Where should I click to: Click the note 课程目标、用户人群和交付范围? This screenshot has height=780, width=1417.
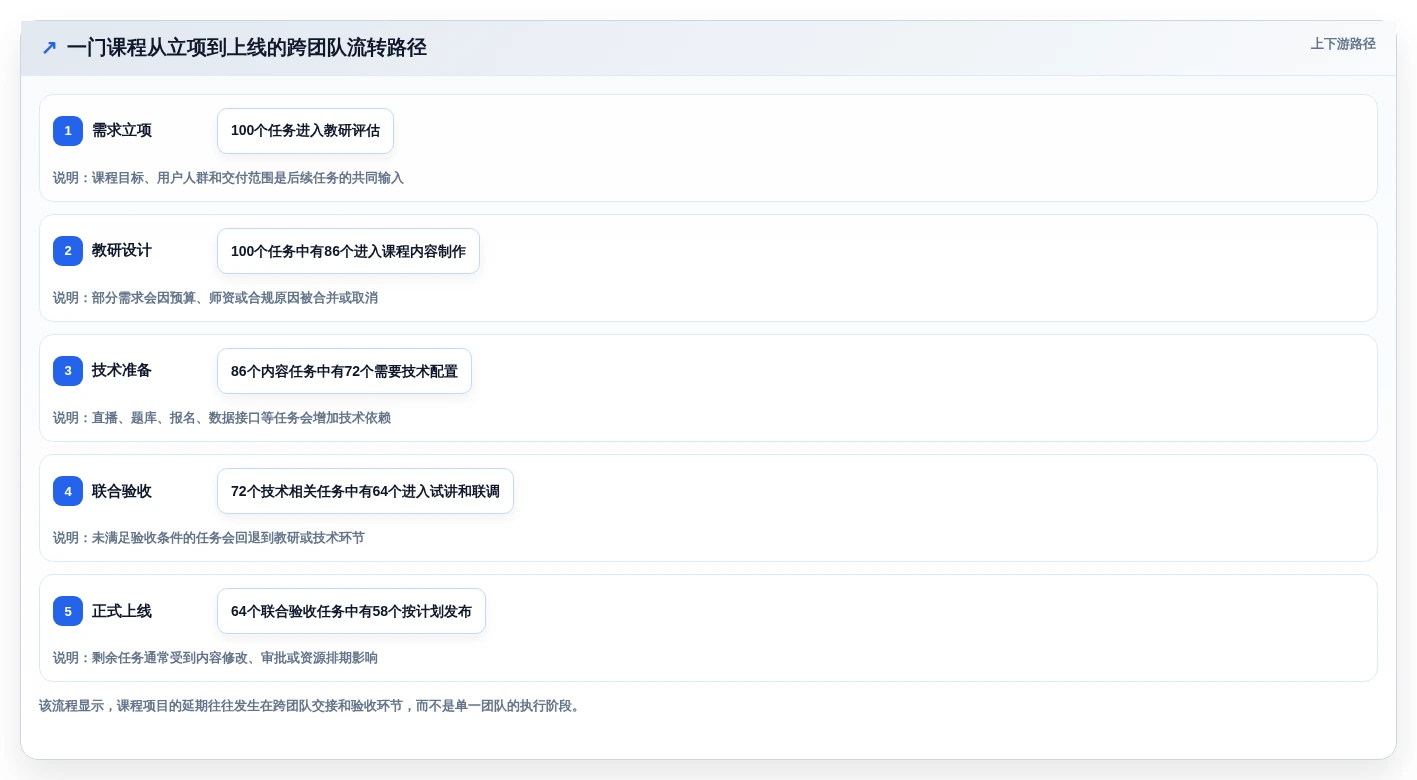point(228,178)
